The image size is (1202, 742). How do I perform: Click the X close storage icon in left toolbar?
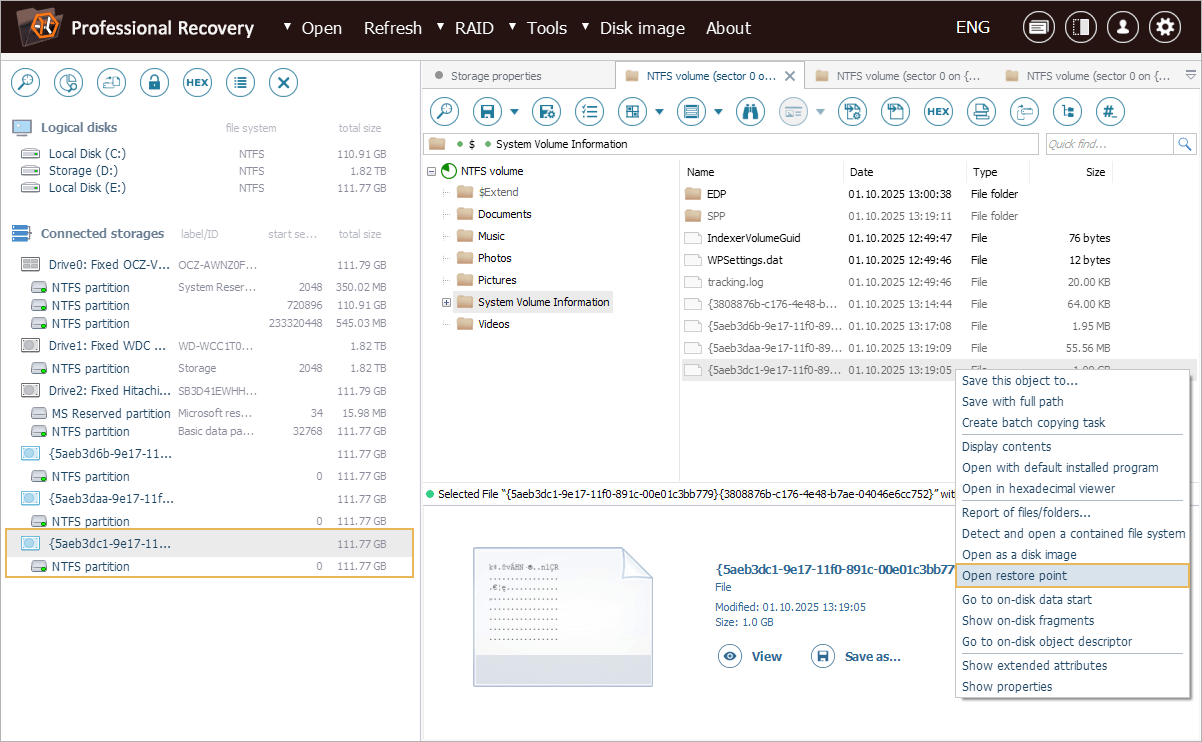[283, 83]
